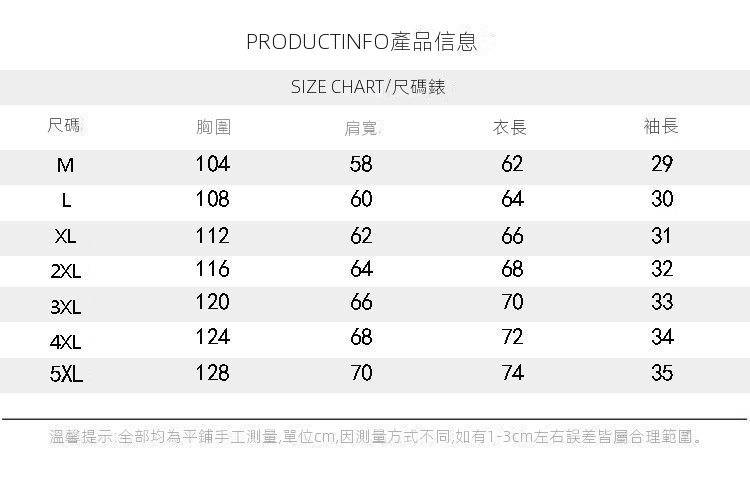Click chest value 104 for size M
This screenshot has width=750, height=486.
212,164
